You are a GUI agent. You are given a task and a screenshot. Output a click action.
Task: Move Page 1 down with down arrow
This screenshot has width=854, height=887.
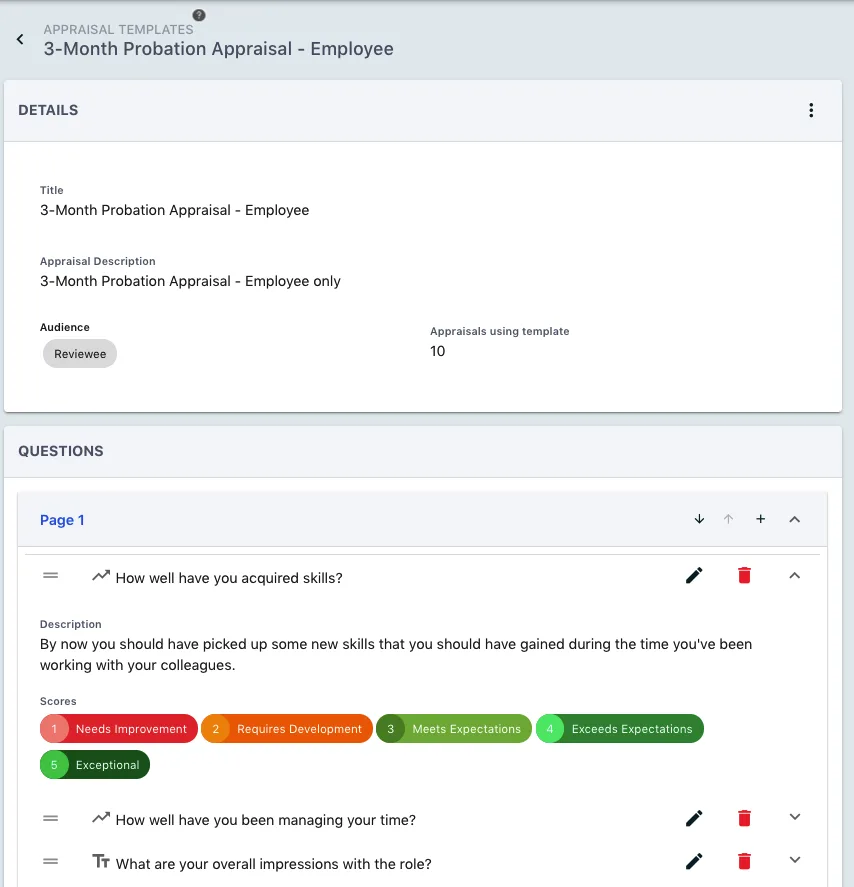click(x=699, y=519)
